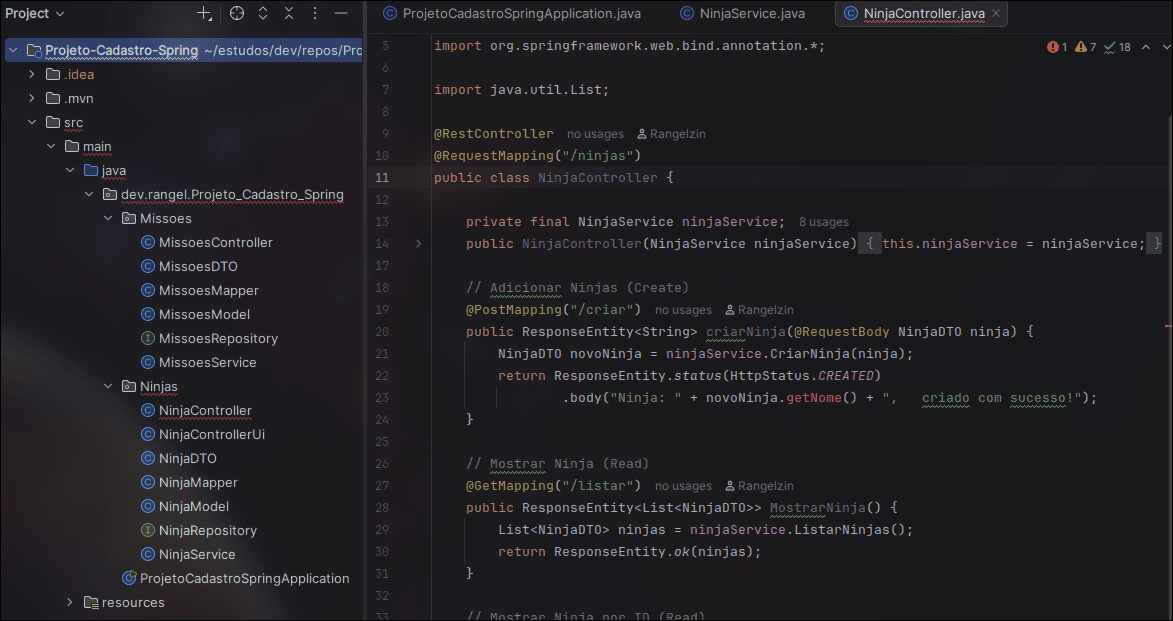
Task: Switch to the ProjetoCadastroSpringApplication.java tab
Action: [x=512, y=13]
